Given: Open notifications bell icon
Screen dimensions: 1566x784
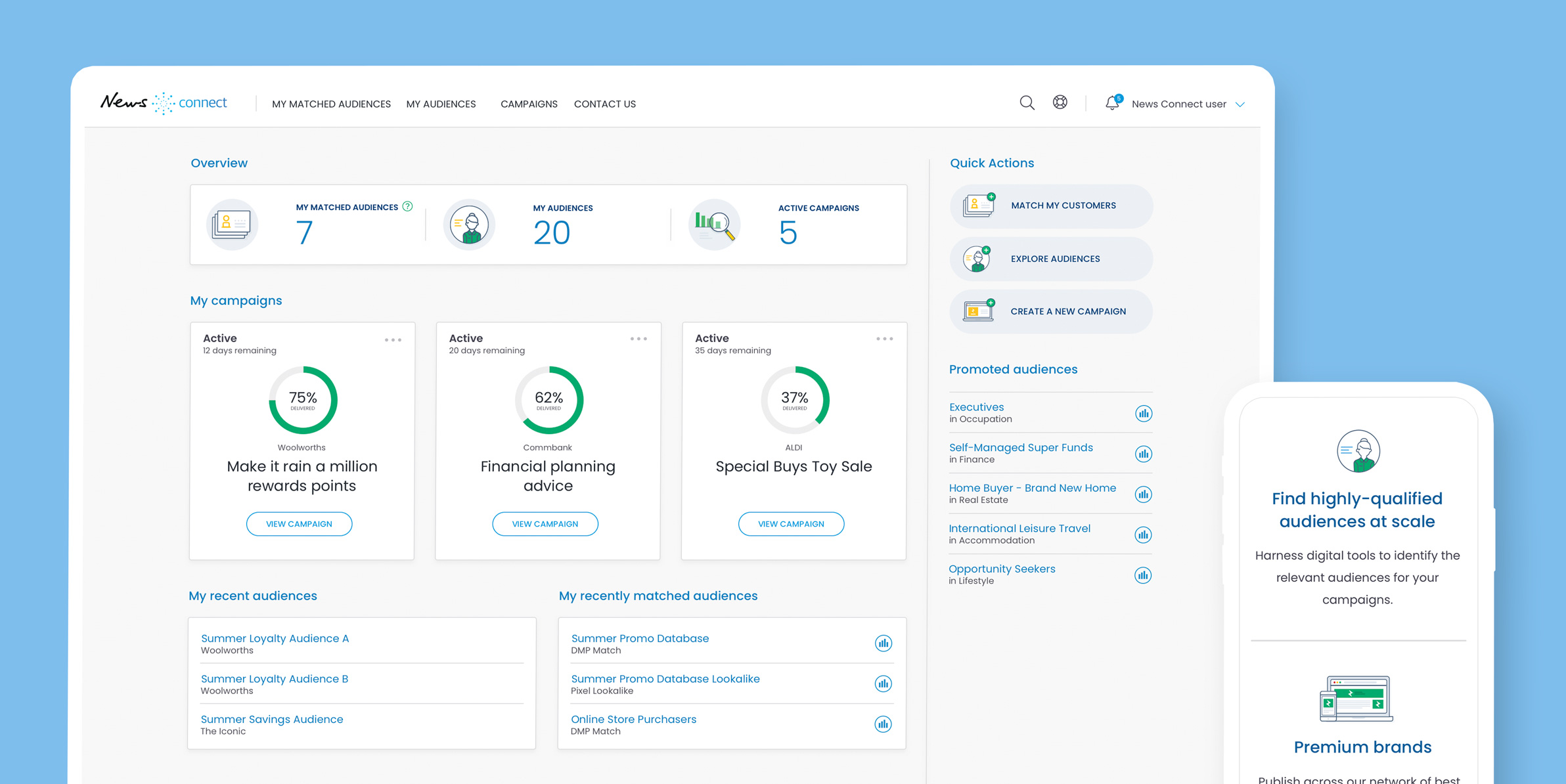Looking at the screenshot, I should [1113, 102].
